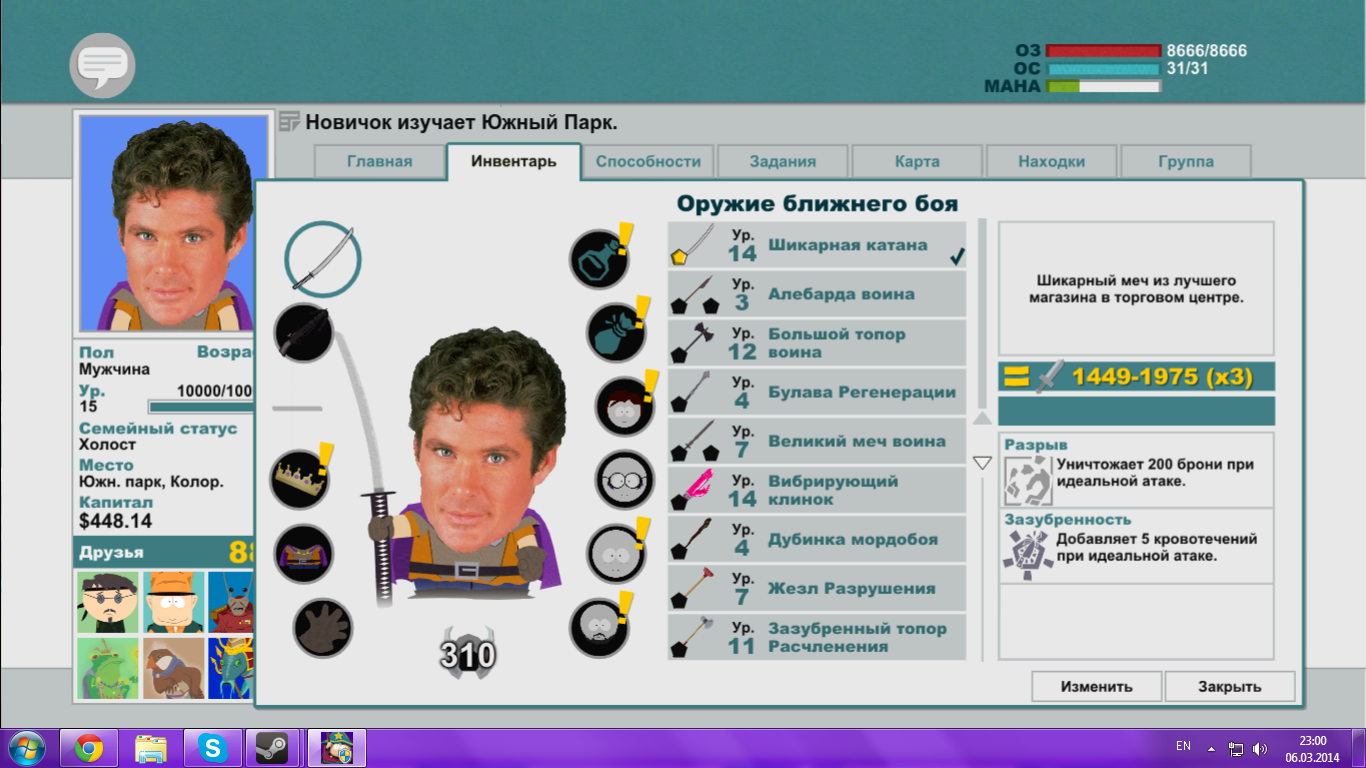
Task: Select the equipped katana melee weapon slot
Action: click(x=322, y=259)
